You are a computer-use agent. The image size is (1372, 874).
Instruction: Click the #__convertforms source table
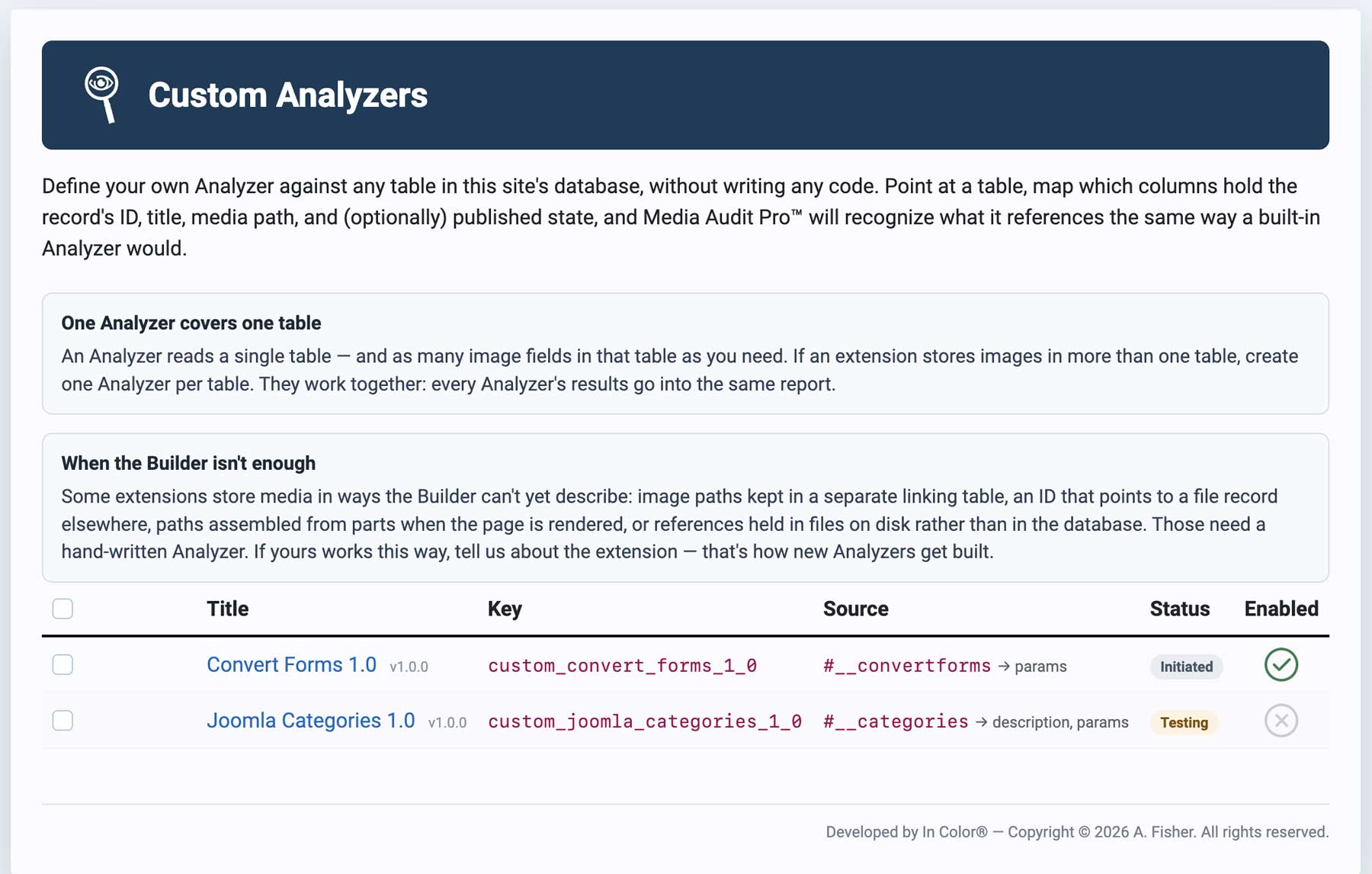pos(907,666)
